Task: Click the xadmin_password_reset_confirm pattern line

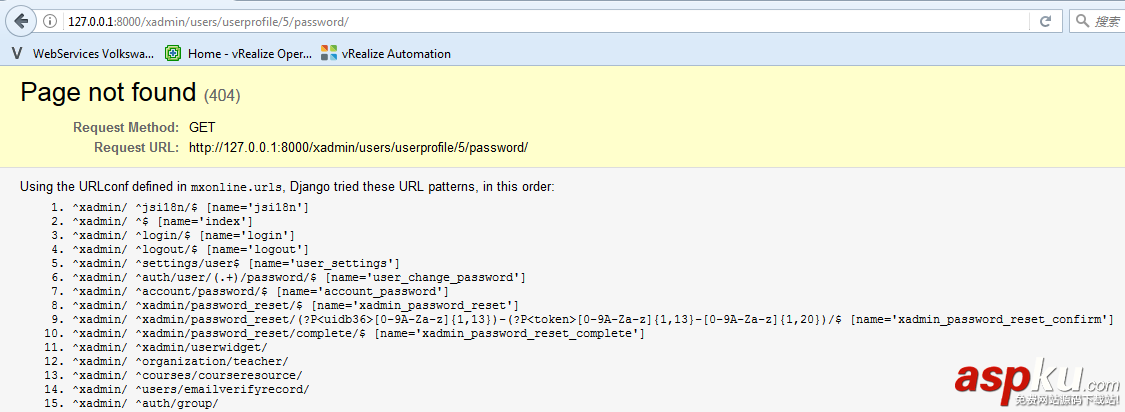Action: pyautogui.click(x=592, y=319)
